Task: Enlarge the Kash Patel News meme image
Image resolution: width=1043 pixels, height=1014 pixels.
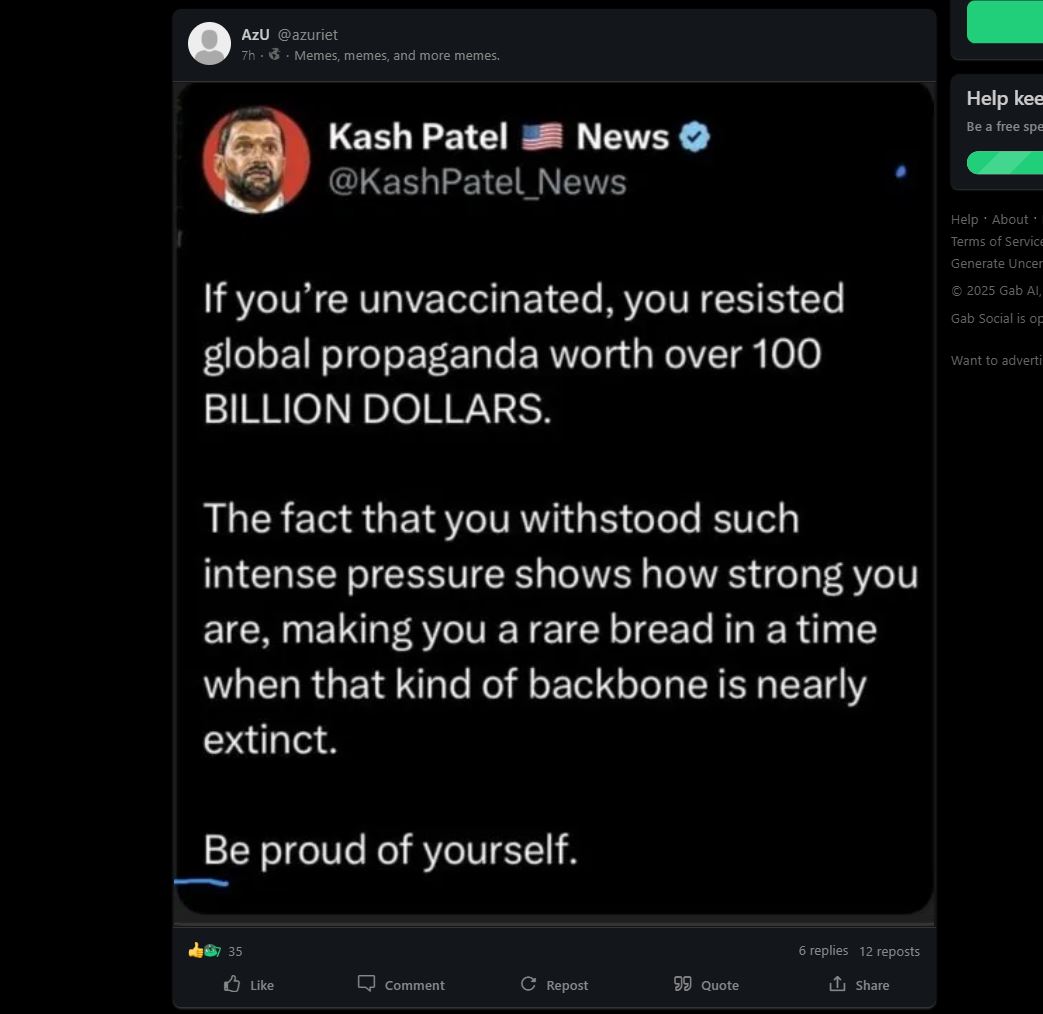Action: click(555, 498)
